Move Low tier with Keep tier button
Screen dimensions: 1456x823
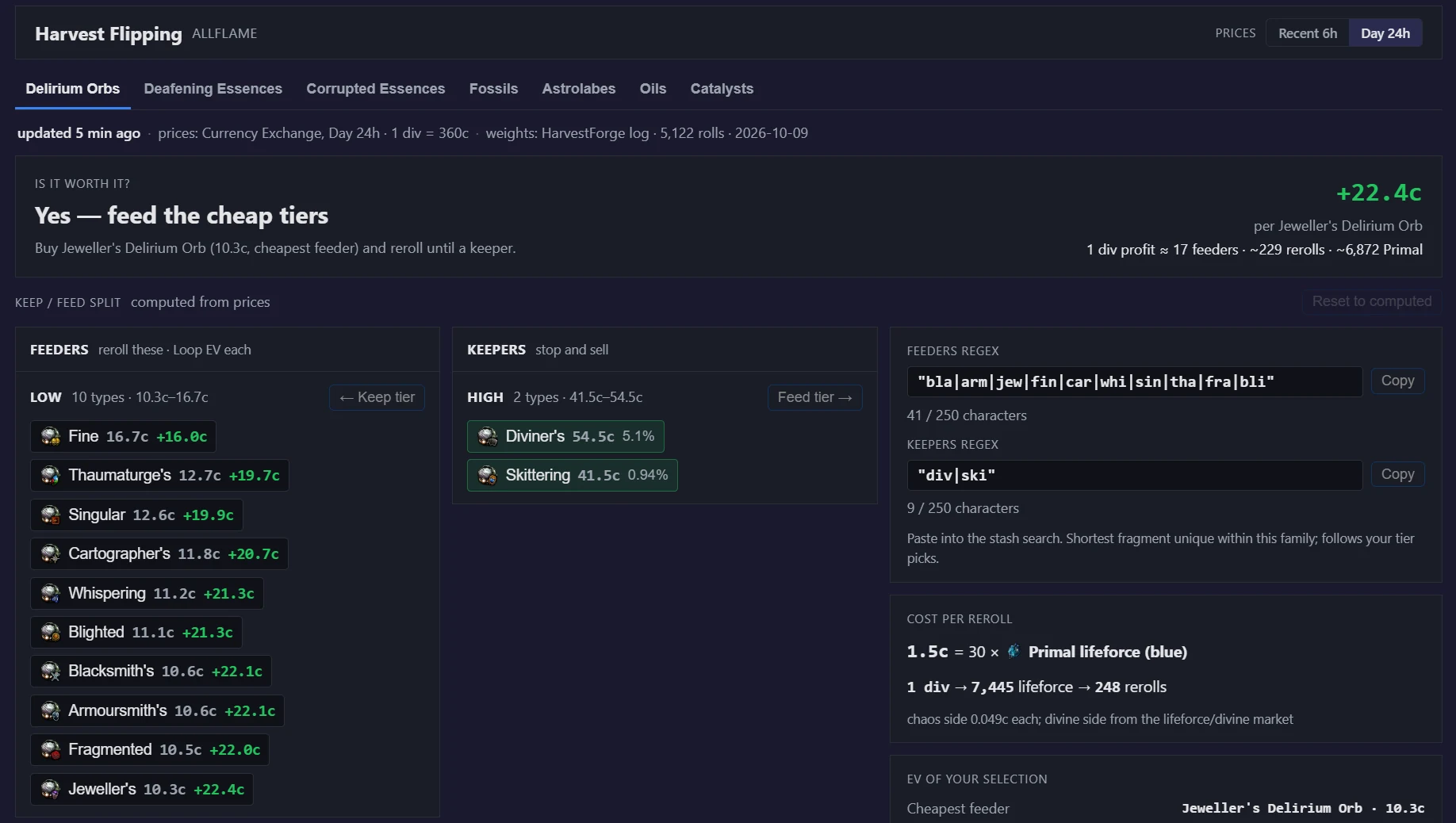[377, 397]
